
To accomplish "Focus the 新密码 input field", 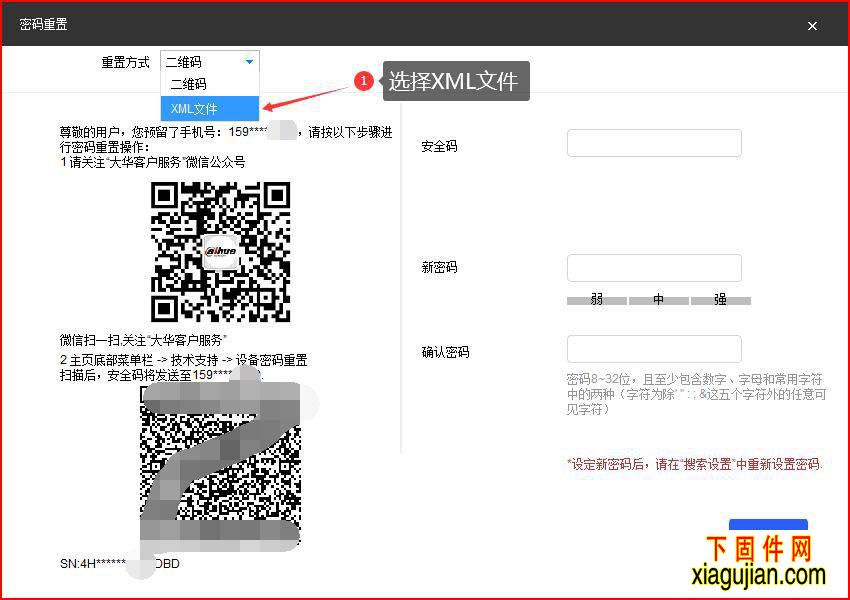I will click(x=654, y=268).
